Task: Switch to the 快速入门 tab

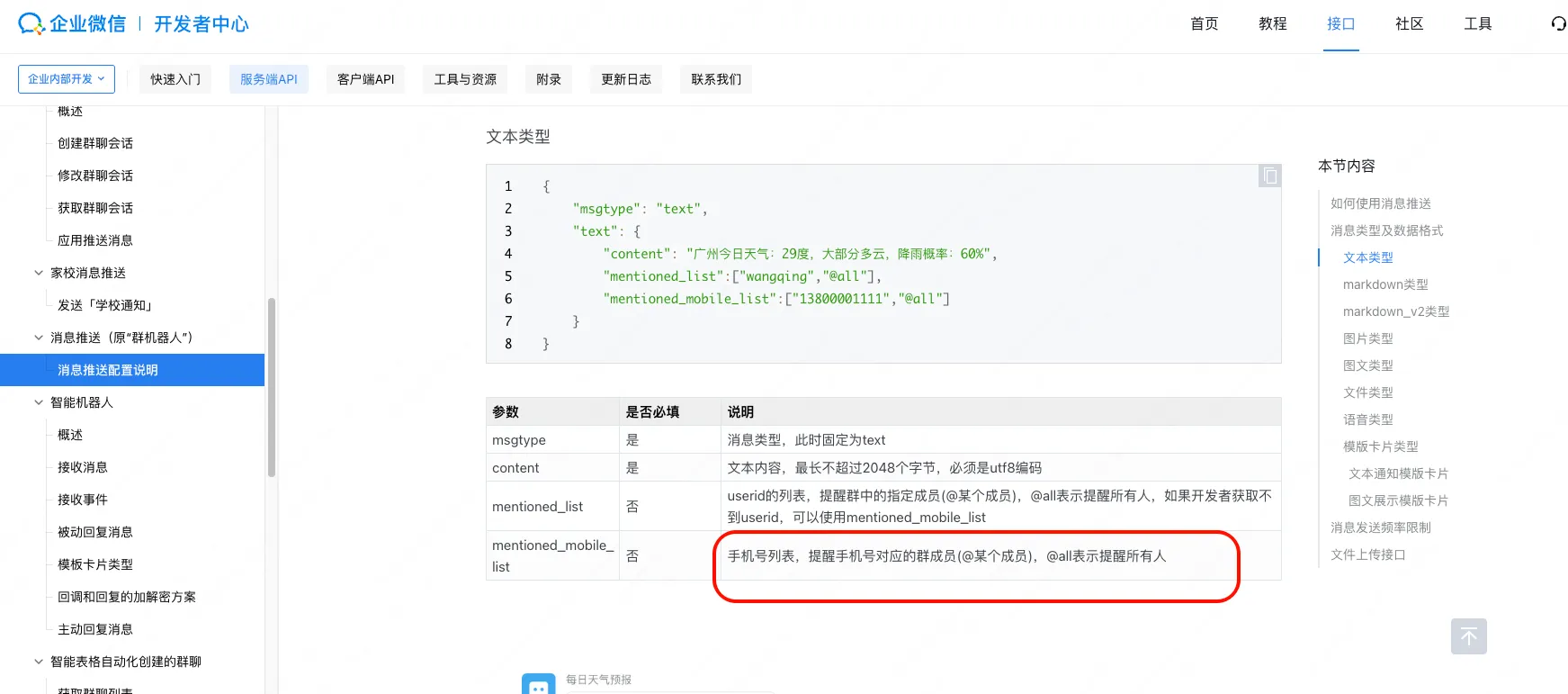Action: 175,79
